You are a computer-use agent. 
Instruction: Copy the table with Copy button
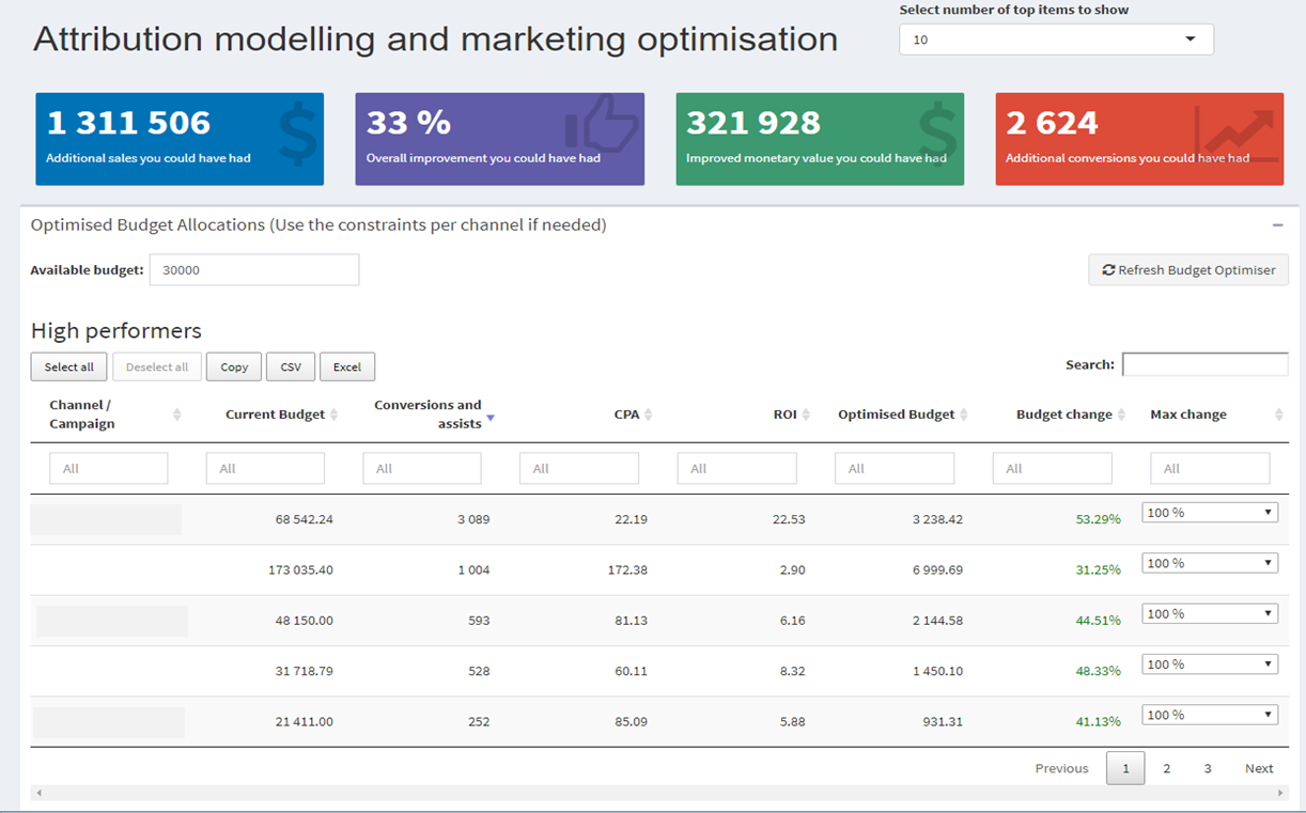point(234,367)
